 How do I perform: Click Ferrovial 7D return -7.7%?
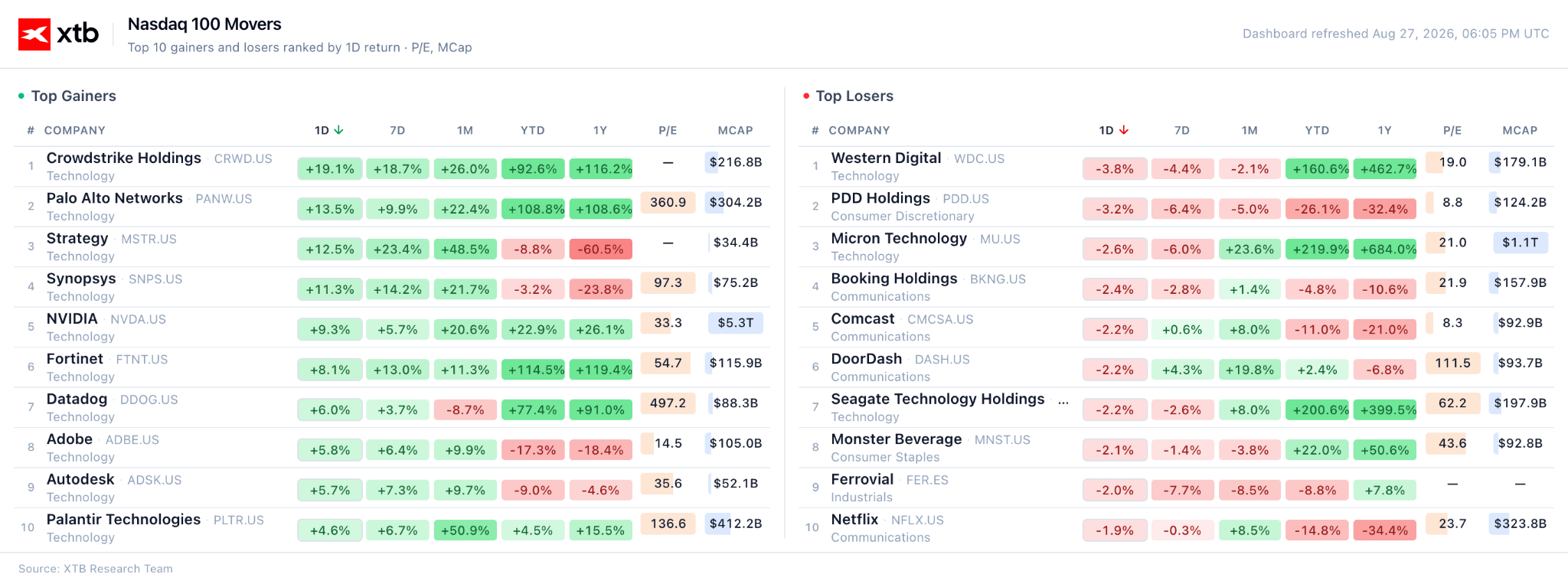[1182, 491]
